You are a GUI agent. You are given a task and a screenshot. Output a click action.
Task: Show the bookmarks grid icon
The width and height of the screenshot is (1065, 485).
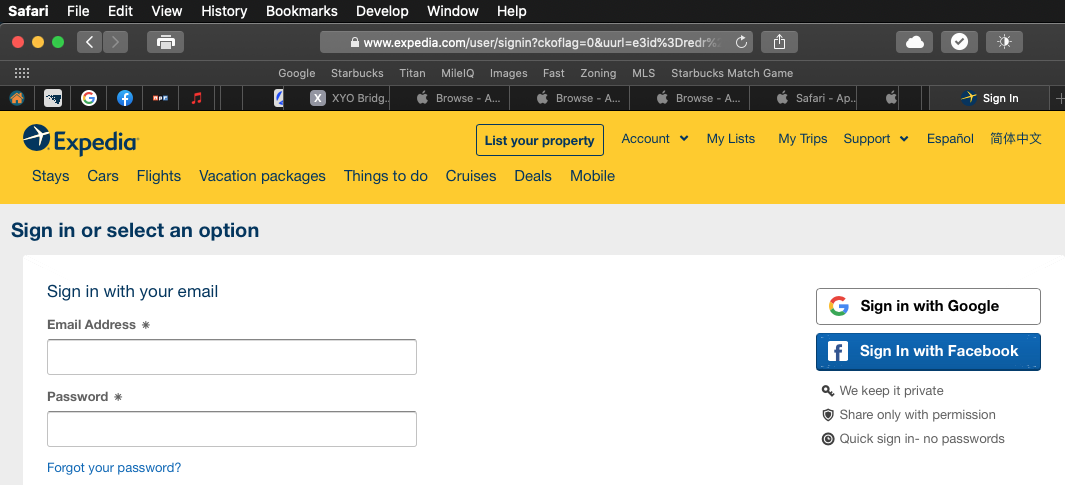point(22,73)
